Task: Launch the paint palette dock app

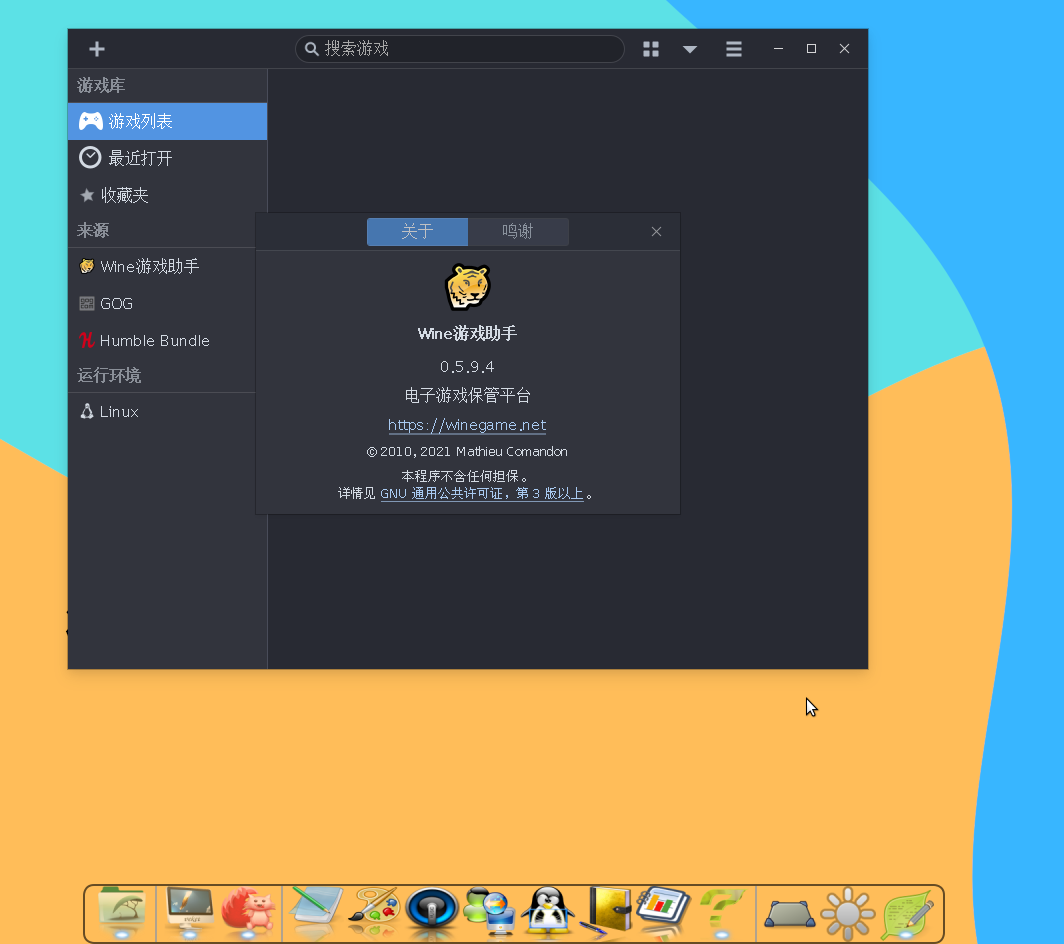Action: coord(374,908)
